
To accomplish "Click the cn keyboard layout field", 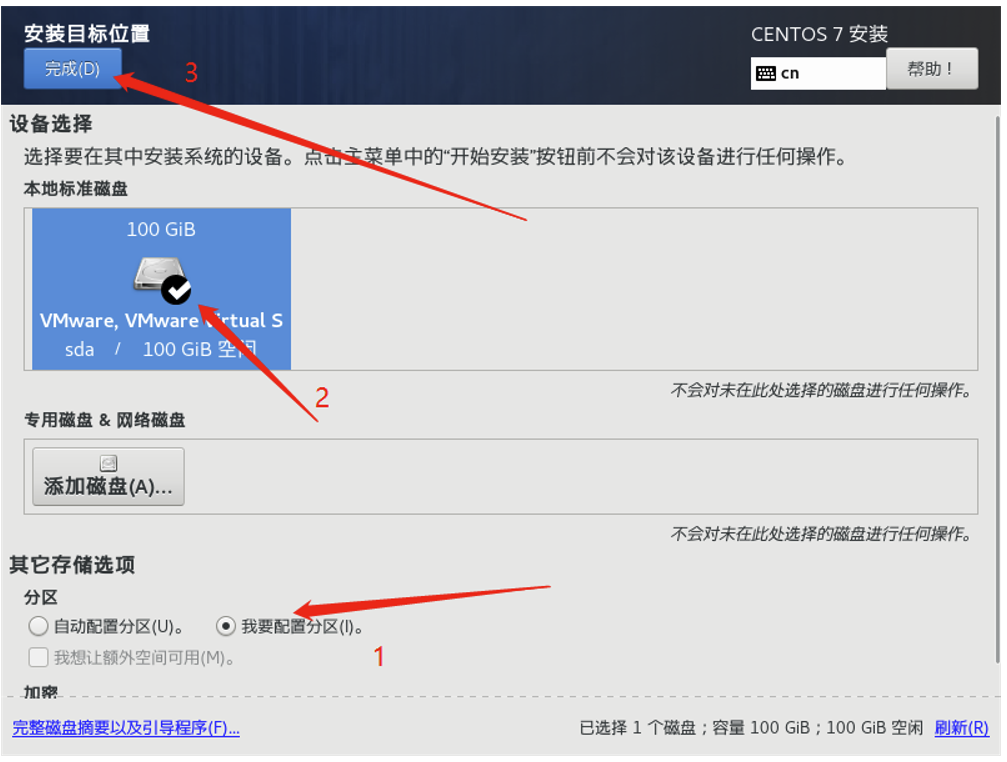I will tap(818, 73).
